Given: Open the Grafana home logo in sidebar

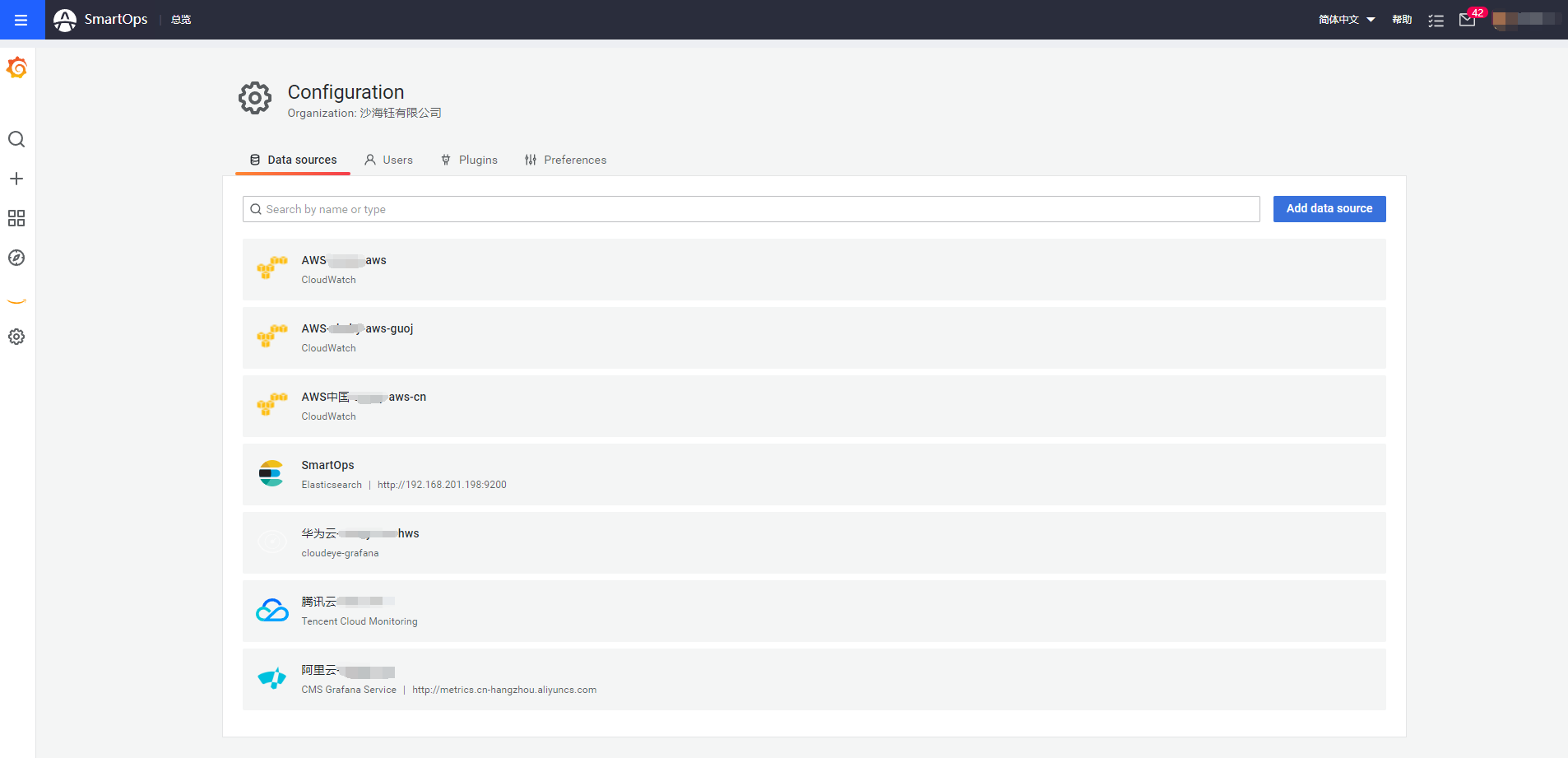Looking at the screenshot, I should click(16, 68).
